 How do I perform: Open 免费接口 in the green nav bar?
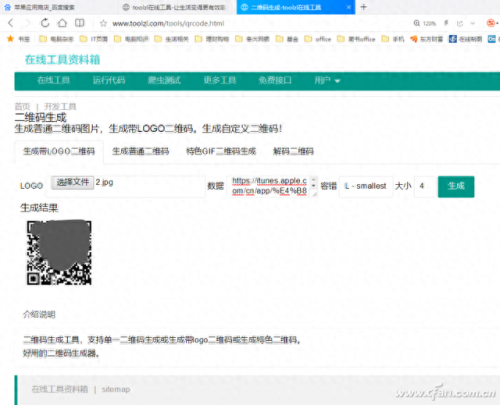click(275, 80)
